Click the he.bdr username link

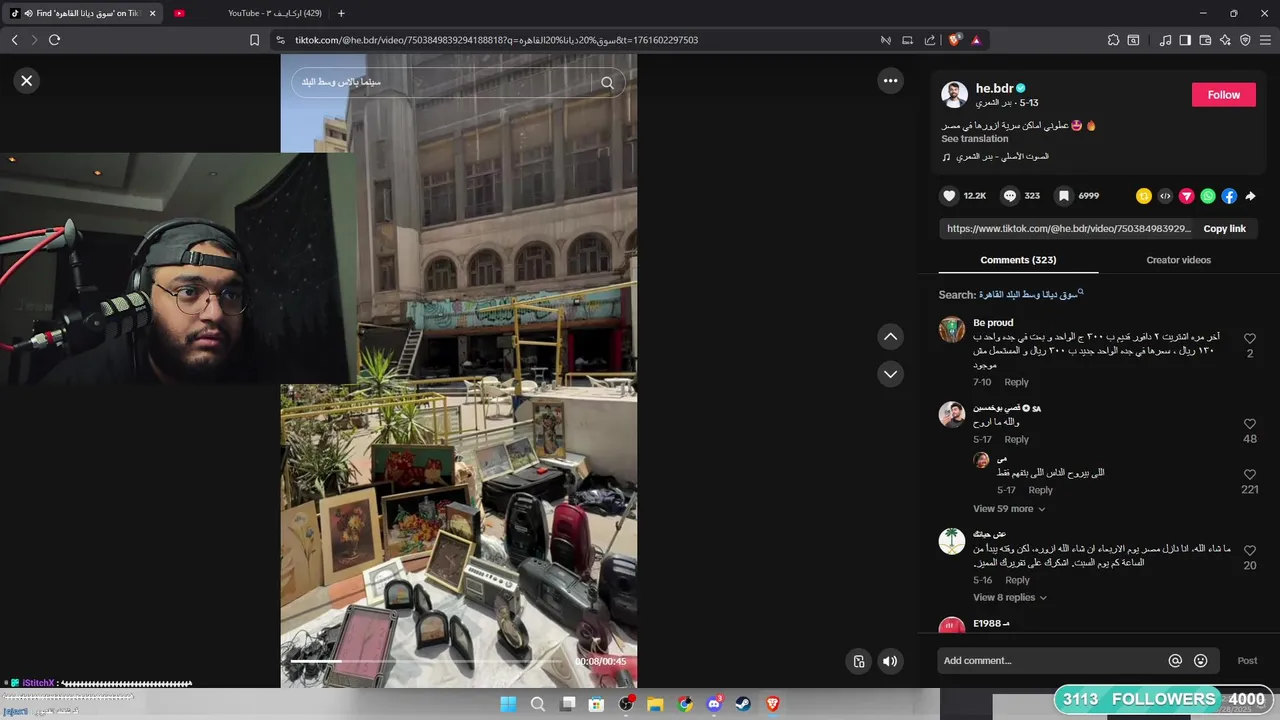point(994,88)
